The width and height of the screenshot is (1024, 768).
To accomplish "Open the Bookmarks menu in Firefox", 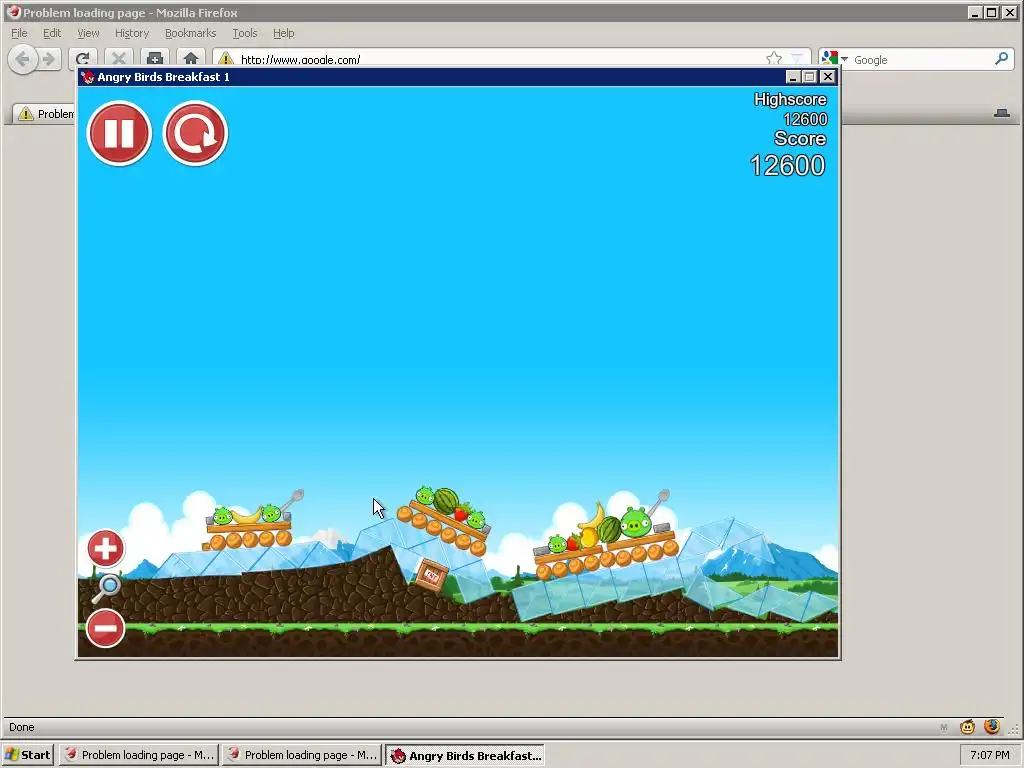I will pyautogui.click(x=190, y=33).
